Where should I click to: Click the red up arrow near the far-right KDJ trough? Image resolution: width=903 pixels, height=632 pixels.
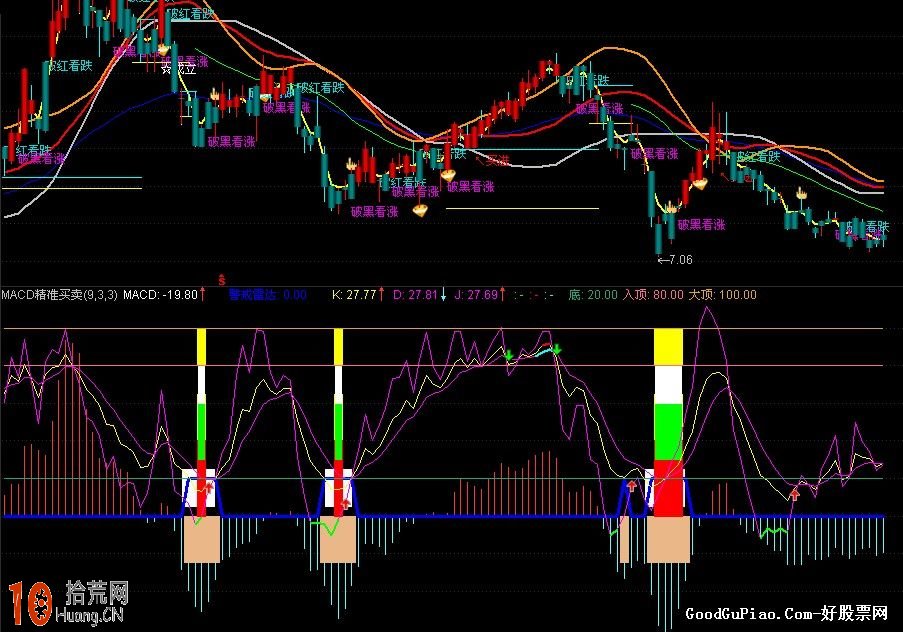795,494
